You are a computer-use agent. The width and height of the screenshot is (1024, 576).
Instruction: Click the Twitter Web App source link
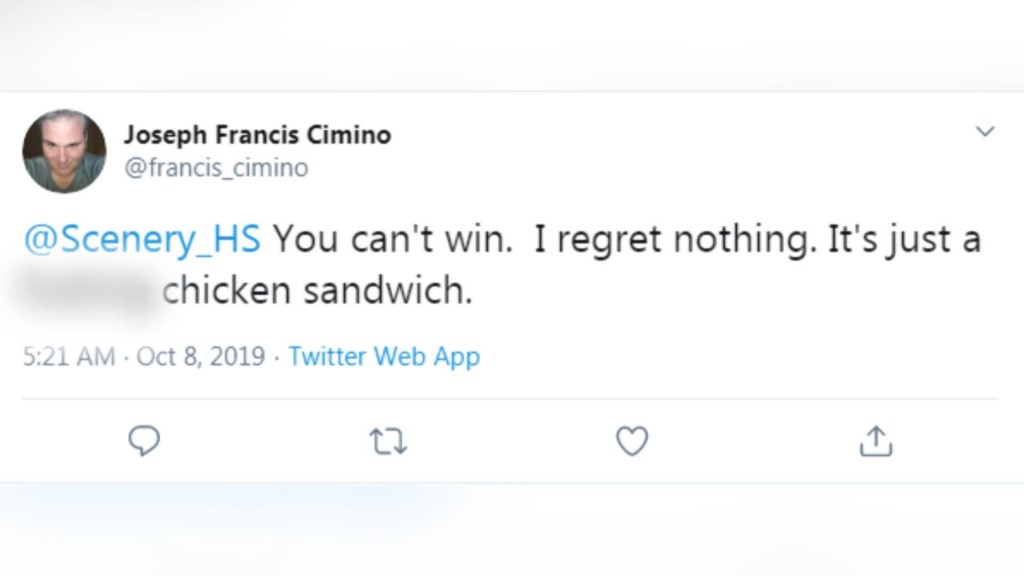(384, 356)
